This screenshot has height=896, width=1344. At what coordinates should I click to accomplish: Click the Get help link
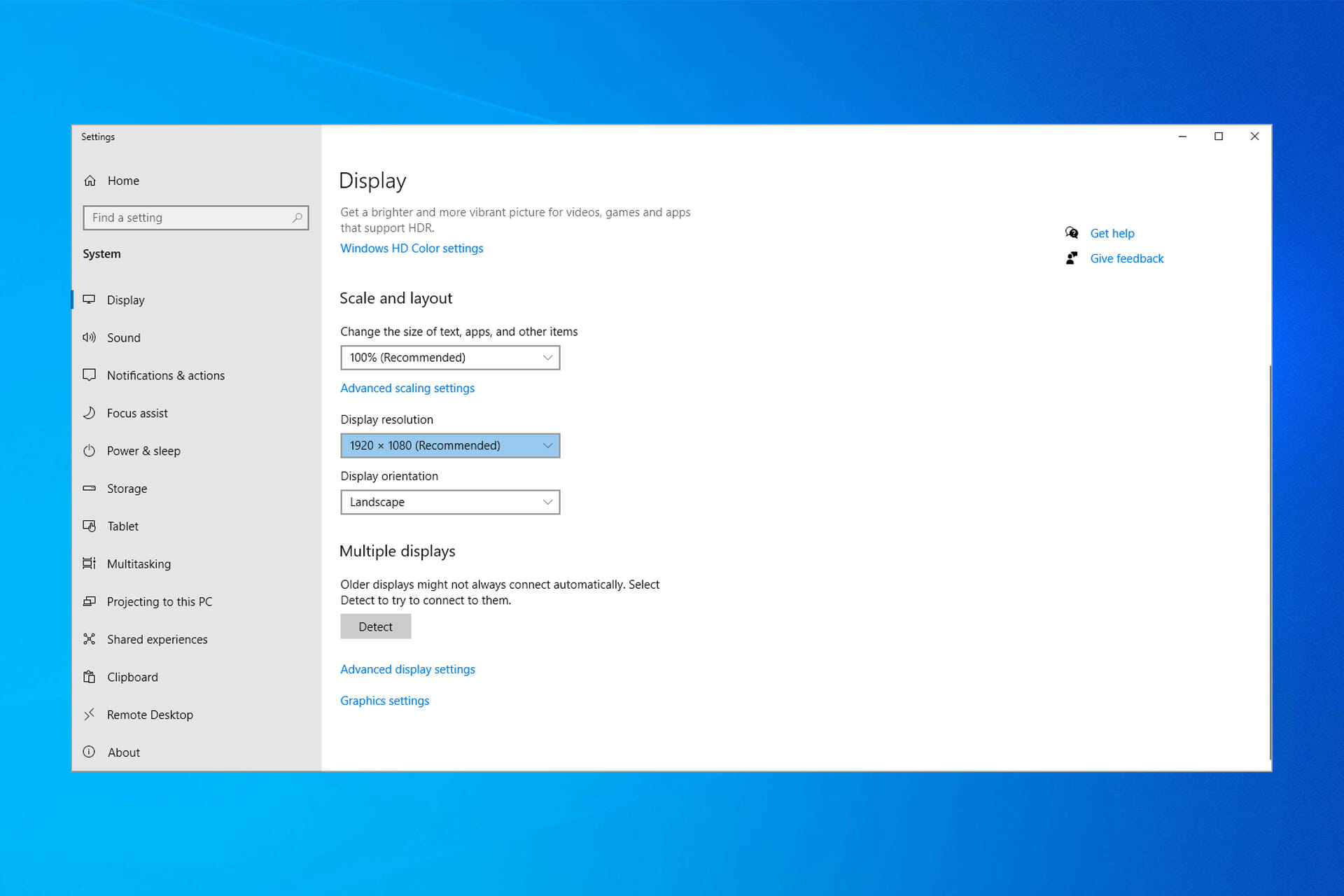[x=1112, y=234]
